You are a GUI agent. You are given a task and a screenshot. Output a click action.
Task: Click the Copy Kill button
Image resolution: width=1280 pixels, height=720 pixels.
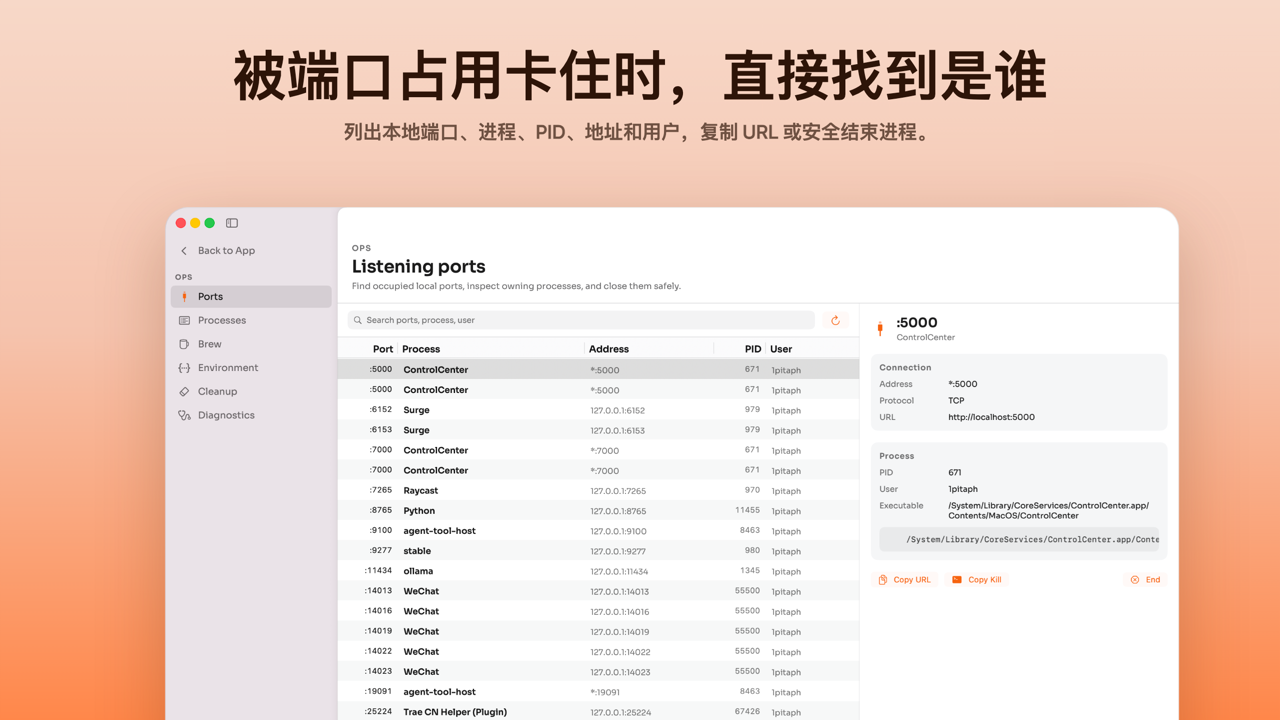[x=977, y=580]
